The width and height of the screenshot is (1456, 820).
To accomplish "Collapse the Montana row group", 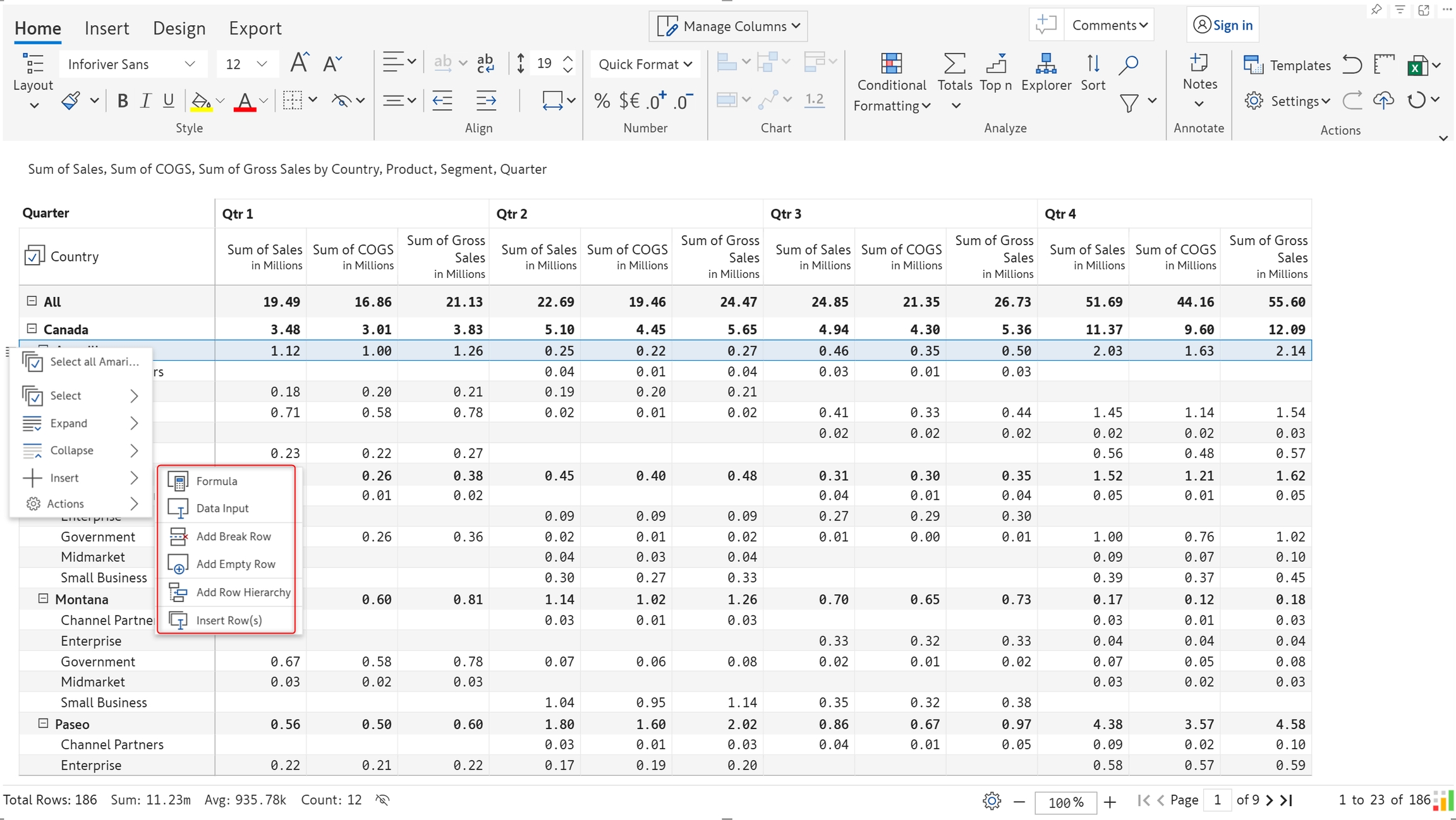I will click(x=43, y=598).
